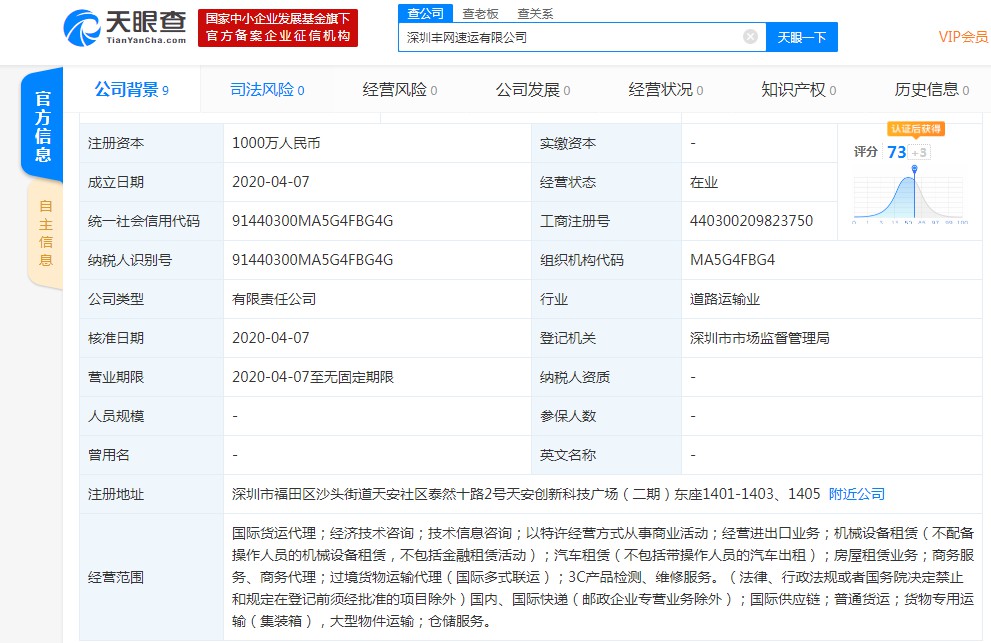The width and height of the screenshot is (991, 643).
Task: Select the 查老板 search tab
Action: tap(480, 13)
